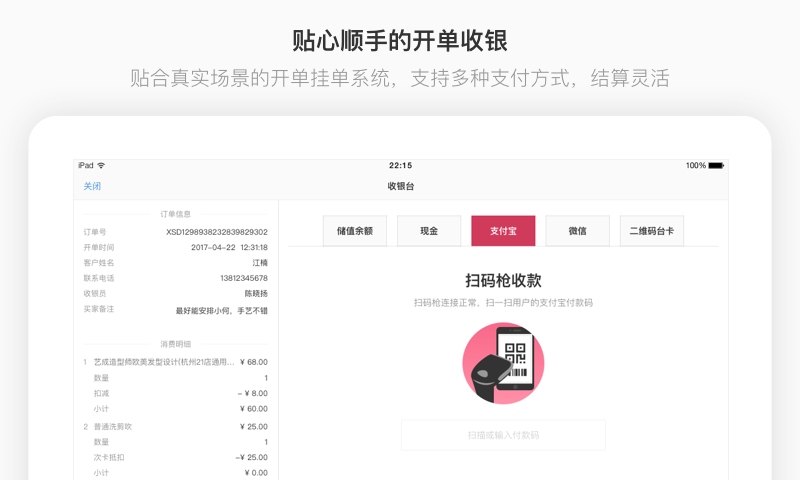The width and height of the screenshot is (800, 480).
Task: Click the 订单信息 section header
Action: pyautogui.click(x=175, y=214)
